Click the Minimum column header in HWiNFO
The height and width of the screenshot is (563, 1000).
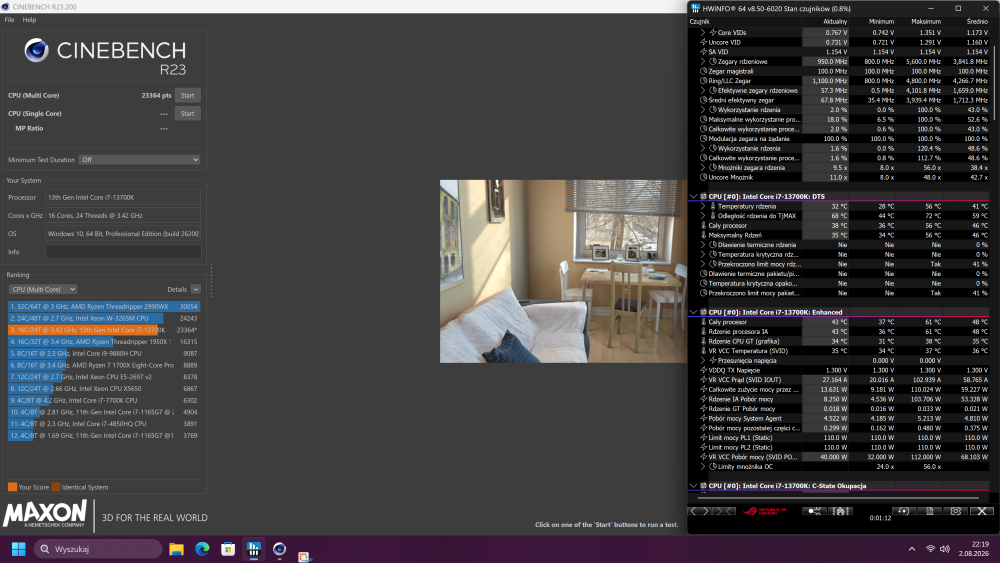tap(881, 22)
